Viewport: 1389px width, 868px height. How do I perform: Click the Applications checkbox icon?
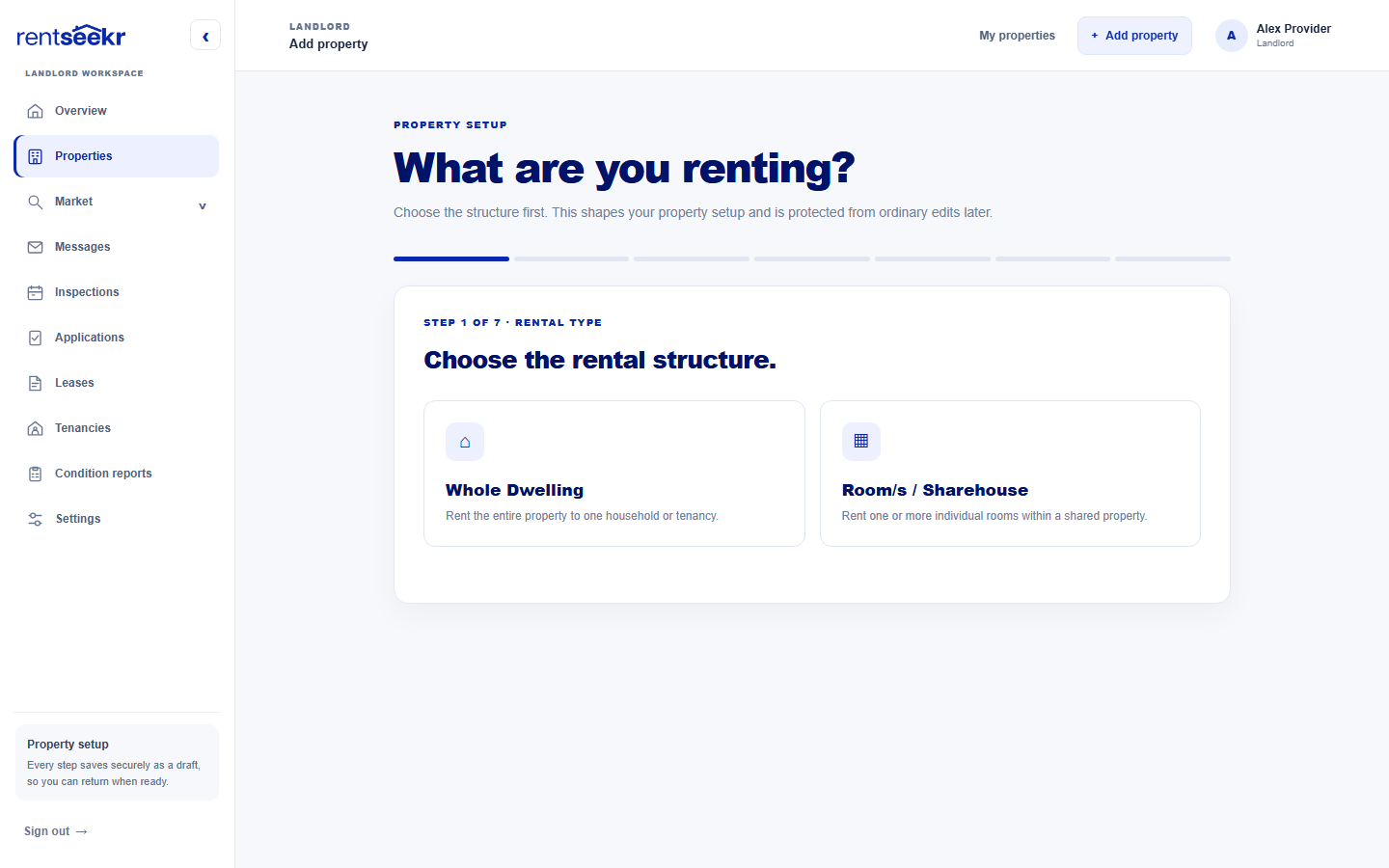coord(36,338)
